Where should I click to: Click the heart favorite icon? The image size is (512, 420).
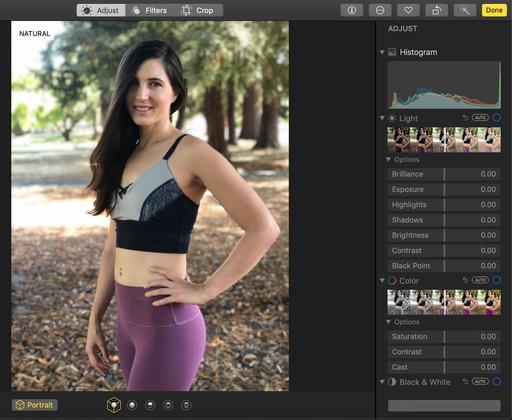pos(408,10)
